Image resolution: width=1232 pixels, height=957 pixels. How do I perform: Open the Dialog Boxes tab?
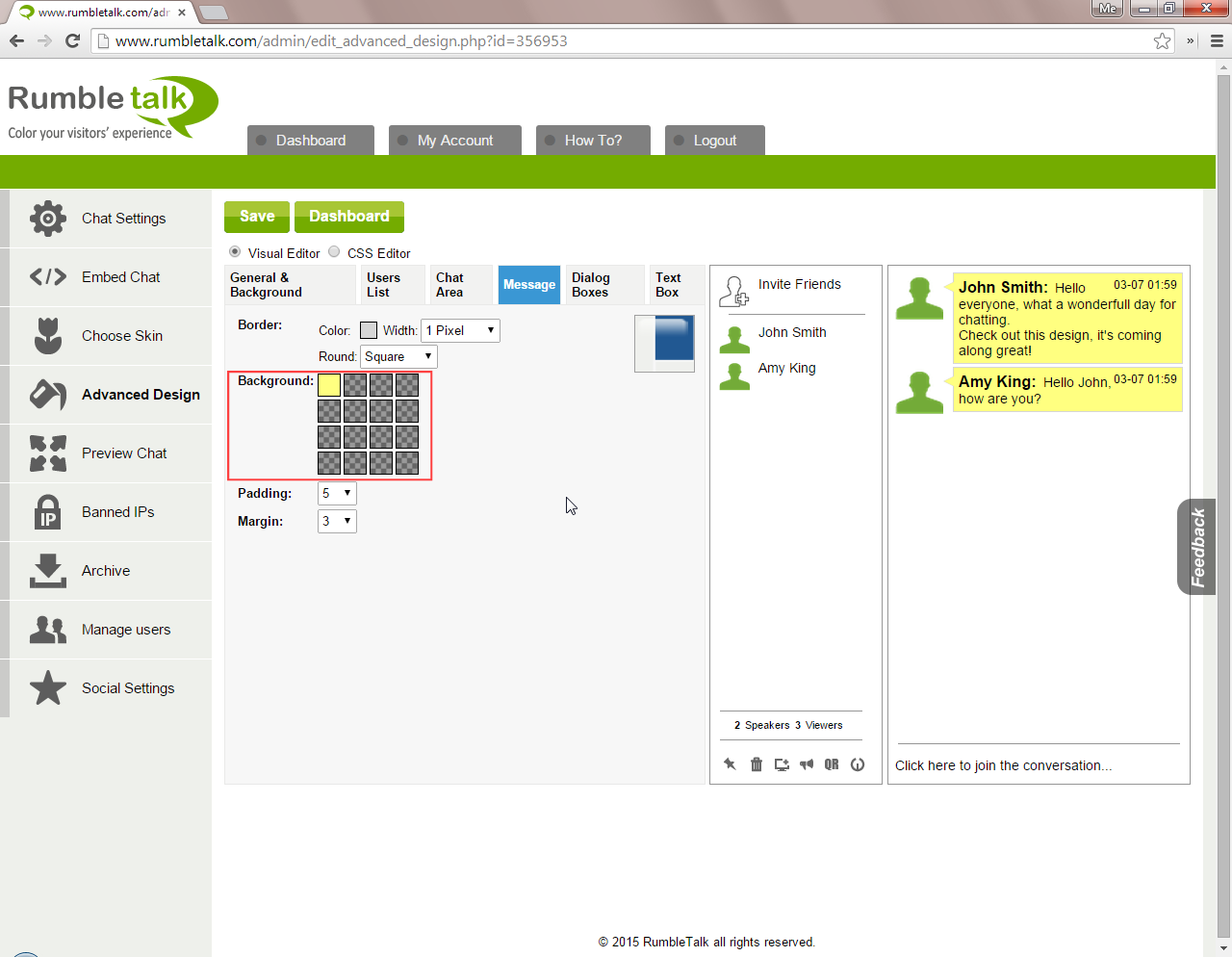point(605,285)
